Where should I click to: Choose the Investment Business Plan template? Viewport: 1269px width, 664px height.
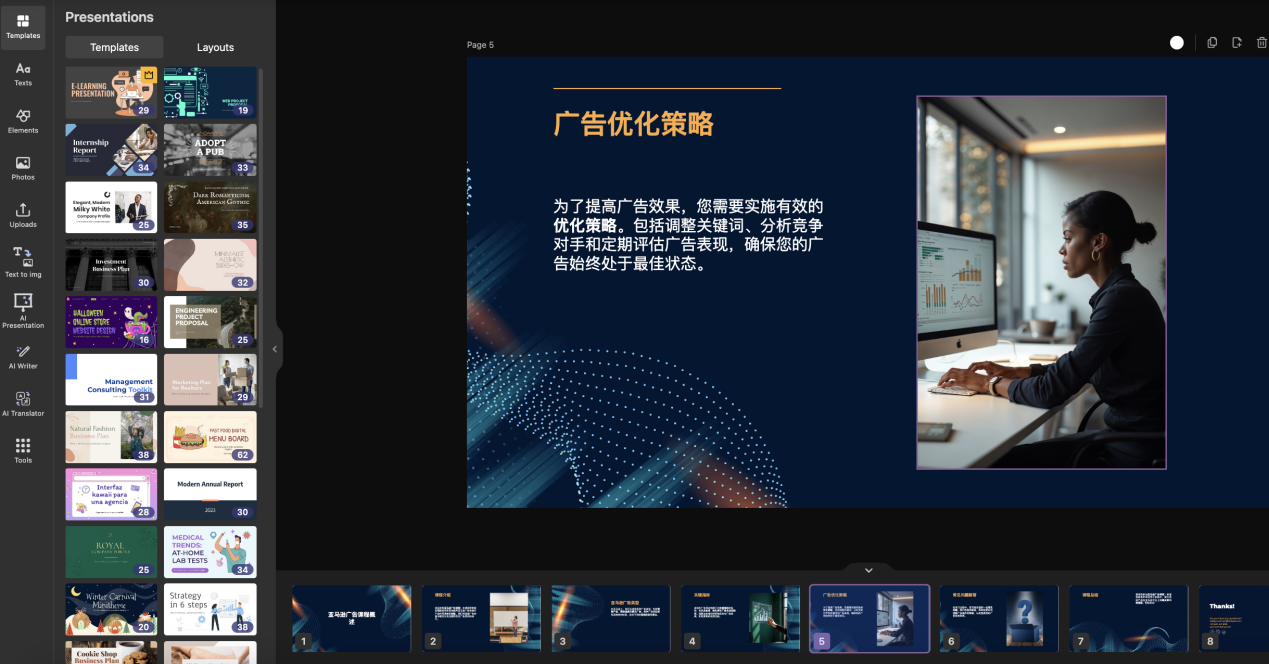pos(111,264)
